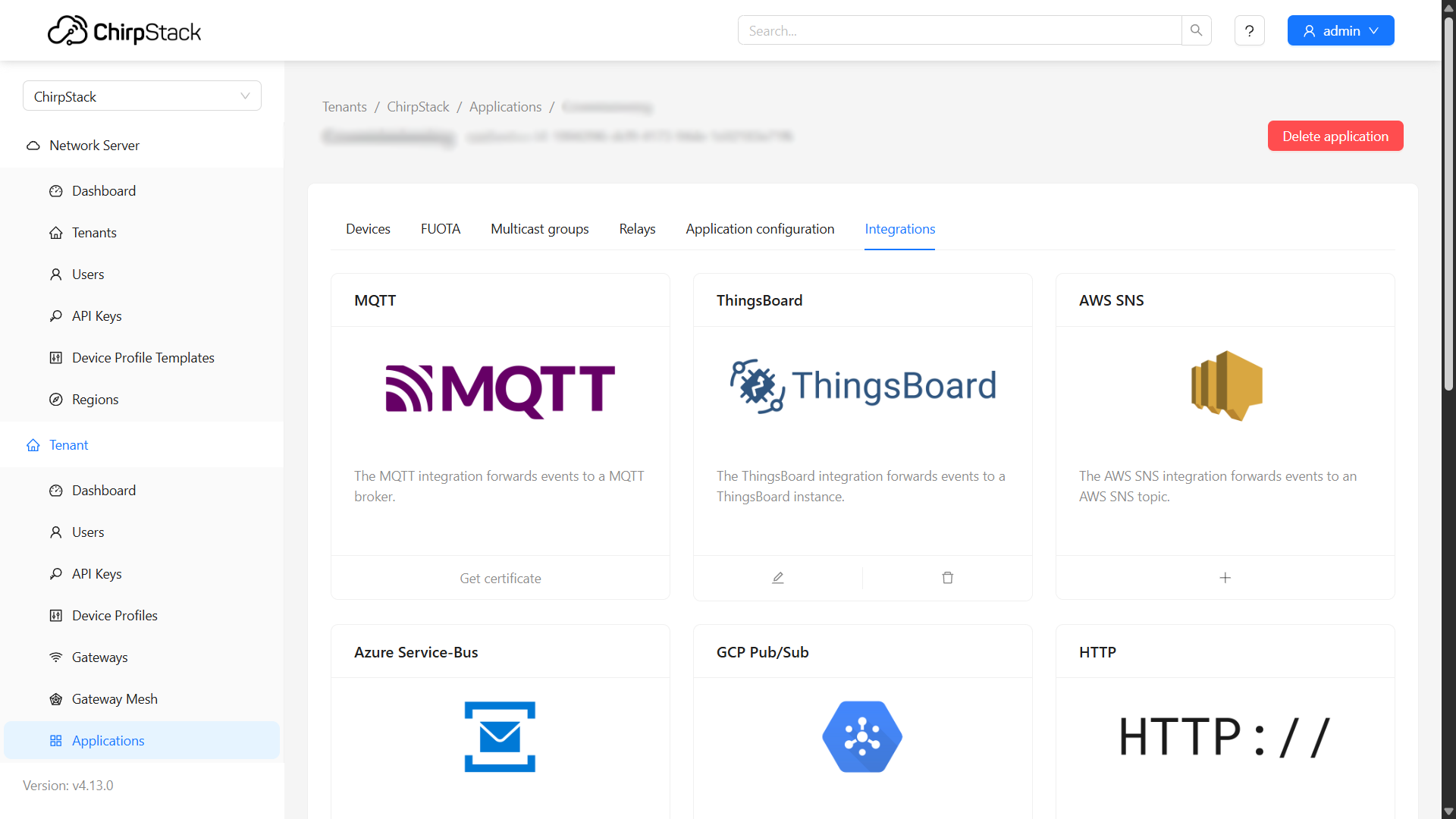Switch to the Devices tab

point(368,229)
